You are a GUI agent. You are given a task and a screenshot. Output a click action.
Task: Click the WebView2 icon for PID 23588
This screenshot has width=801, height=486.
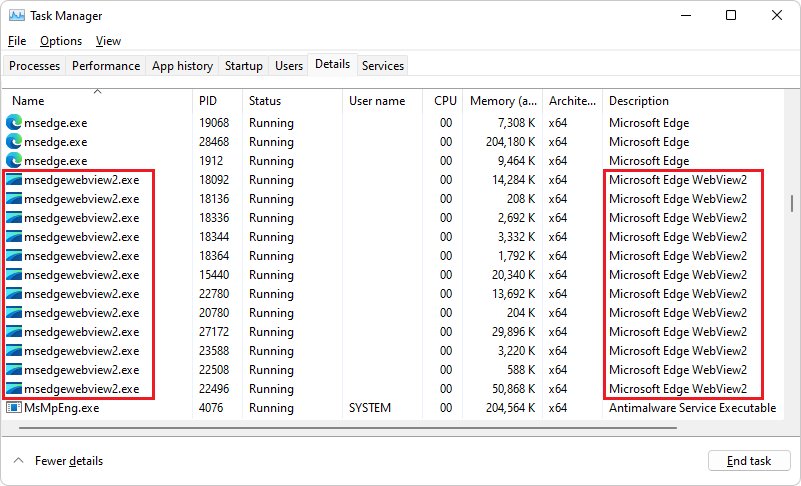14,351
